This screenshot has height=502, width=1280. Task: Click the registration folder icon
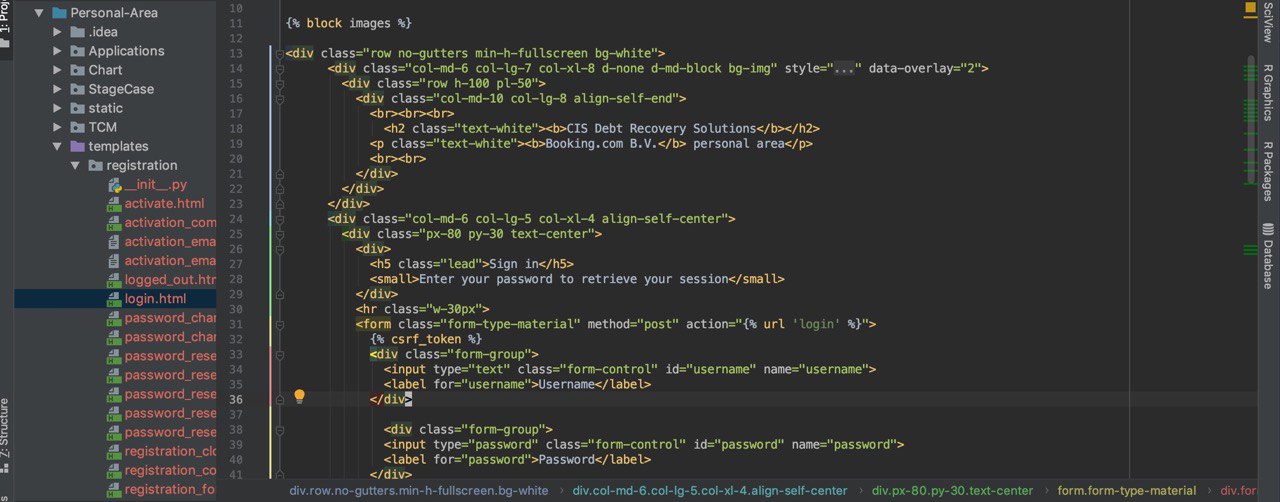pos(95,165)
